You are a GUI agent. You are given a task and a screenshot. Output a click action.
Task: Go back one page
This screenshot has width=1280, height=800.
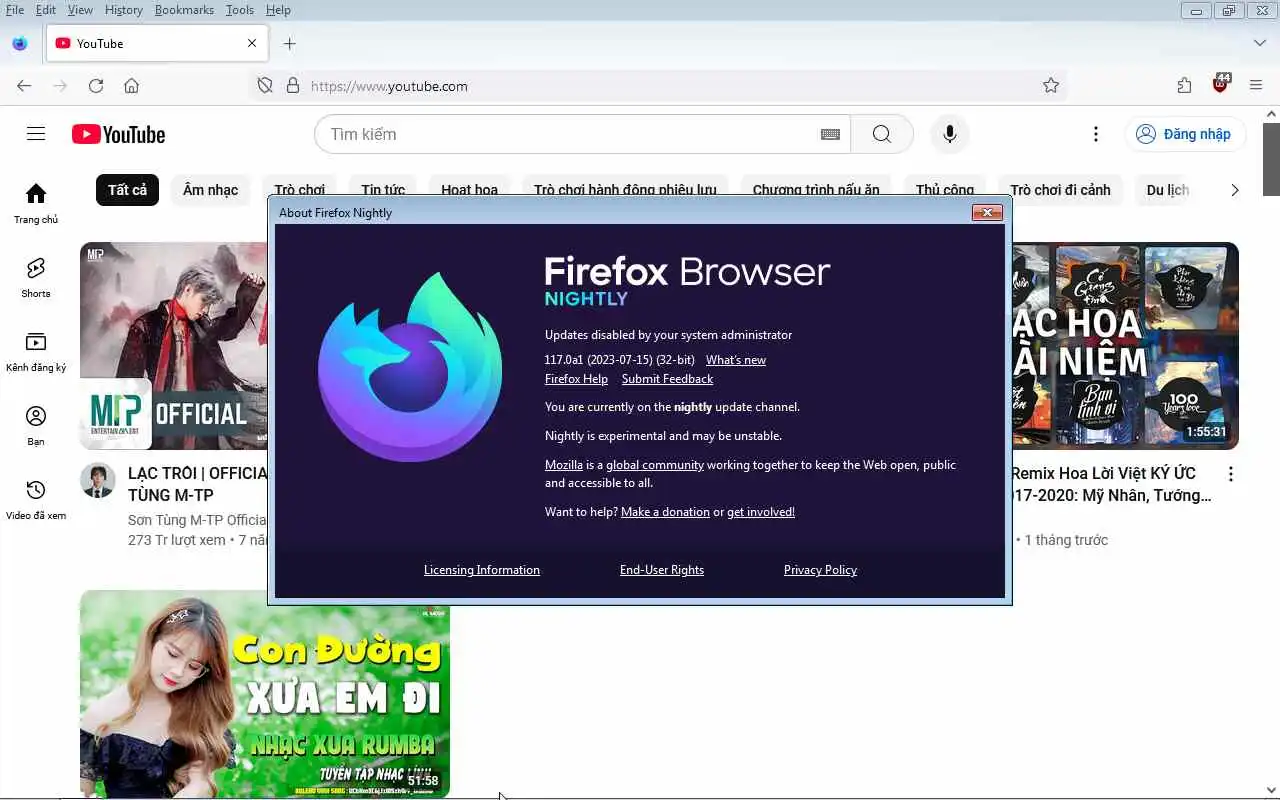(24, 86)
